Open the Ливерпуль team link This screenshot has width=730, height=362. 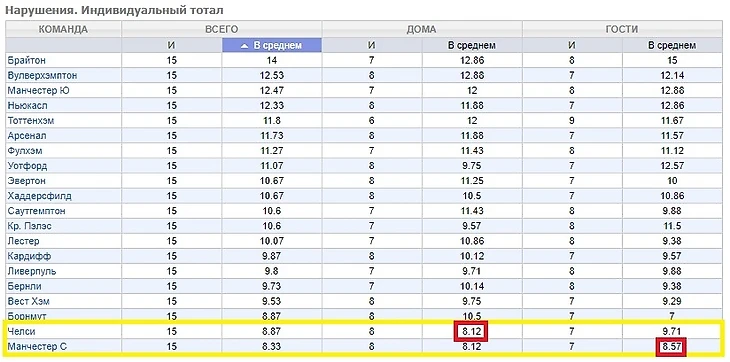click(32, 271)
